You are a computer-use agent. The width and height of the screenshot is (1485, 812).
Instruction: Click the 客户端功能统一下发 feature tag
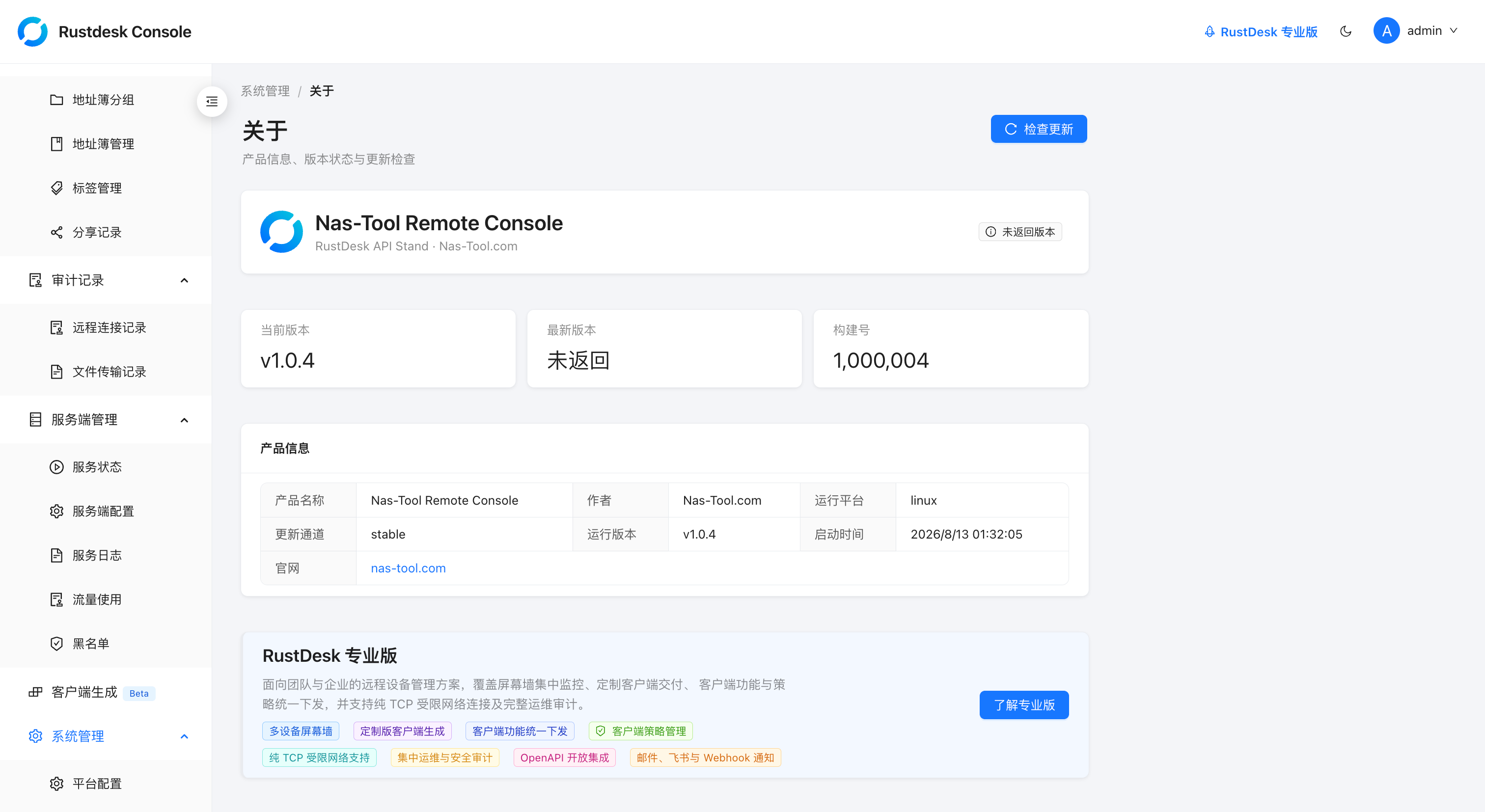(x=520, y=731)
